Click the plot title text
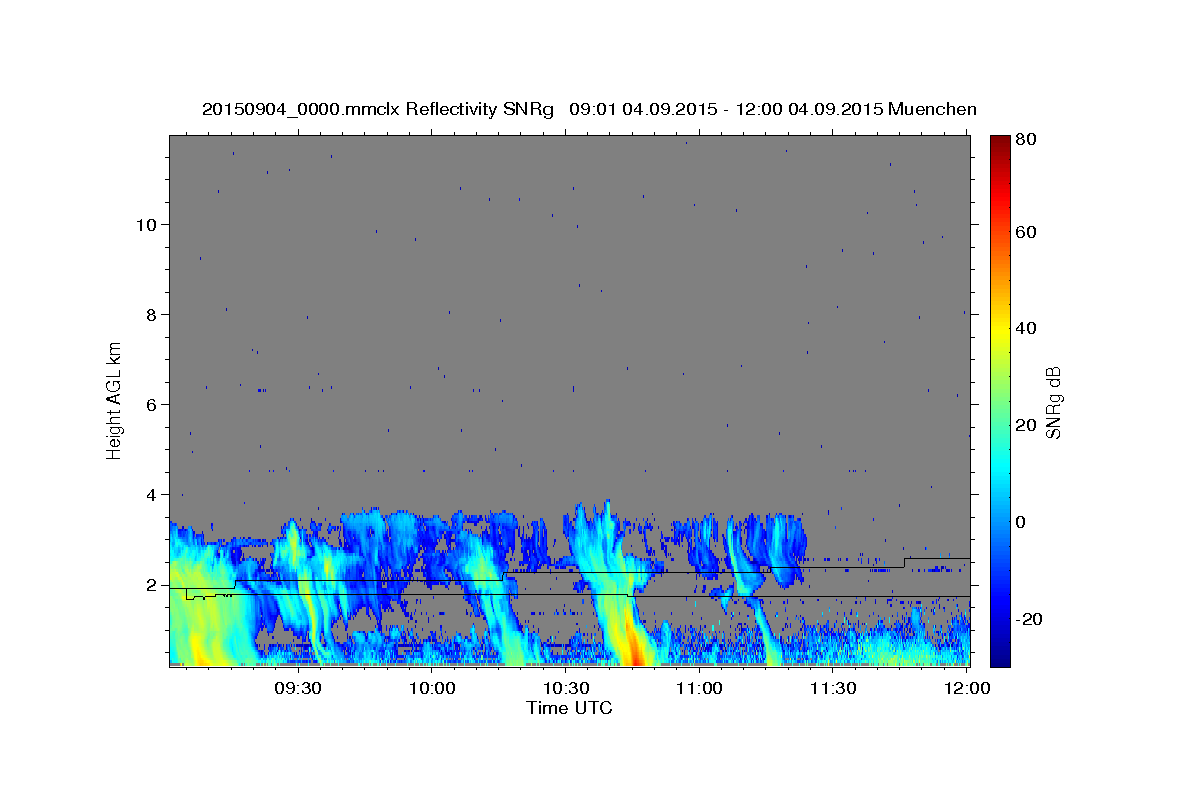 click(x=589, y=109)
